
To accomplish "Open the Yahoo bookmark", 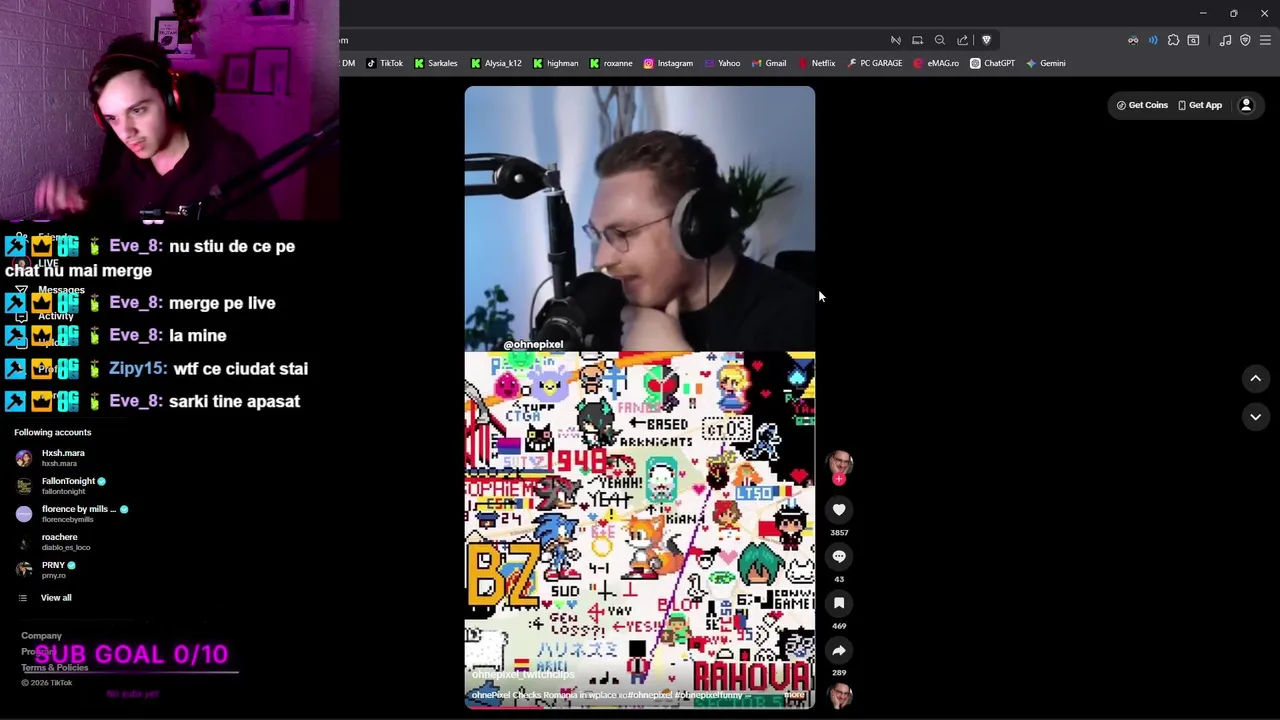I will click(x=722, y=63).
